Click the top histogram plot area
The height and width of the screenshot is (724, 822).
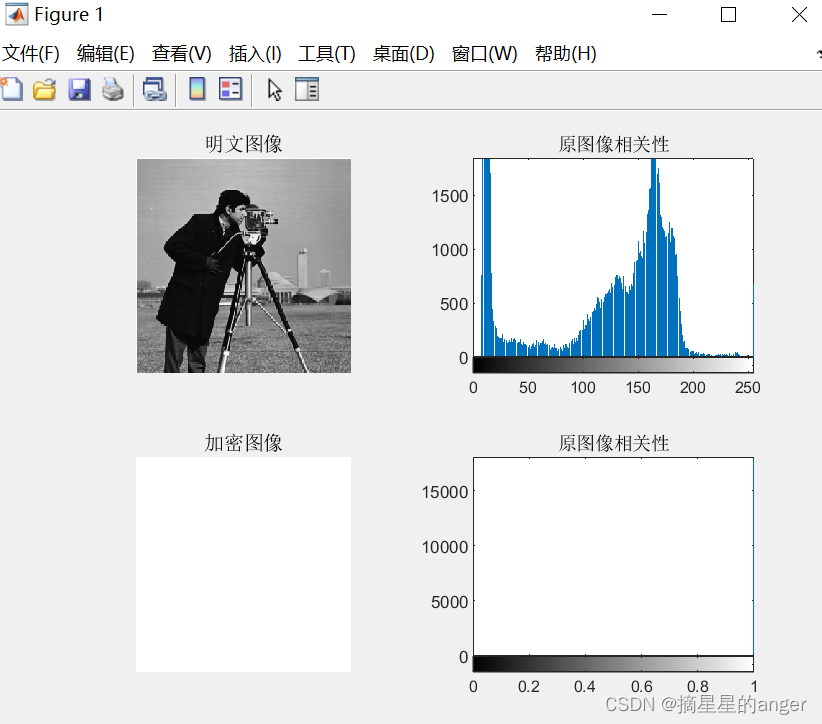(x=613, y=257)
